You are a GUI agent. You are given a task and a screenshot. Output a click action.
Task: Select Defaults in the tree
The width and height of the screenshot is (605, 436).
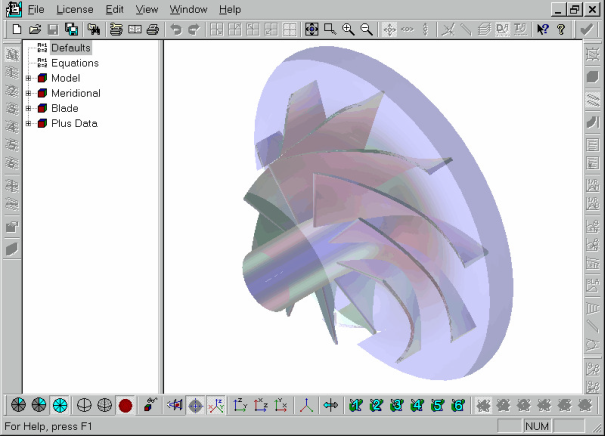pyautogui.click(x=70, y=47)
